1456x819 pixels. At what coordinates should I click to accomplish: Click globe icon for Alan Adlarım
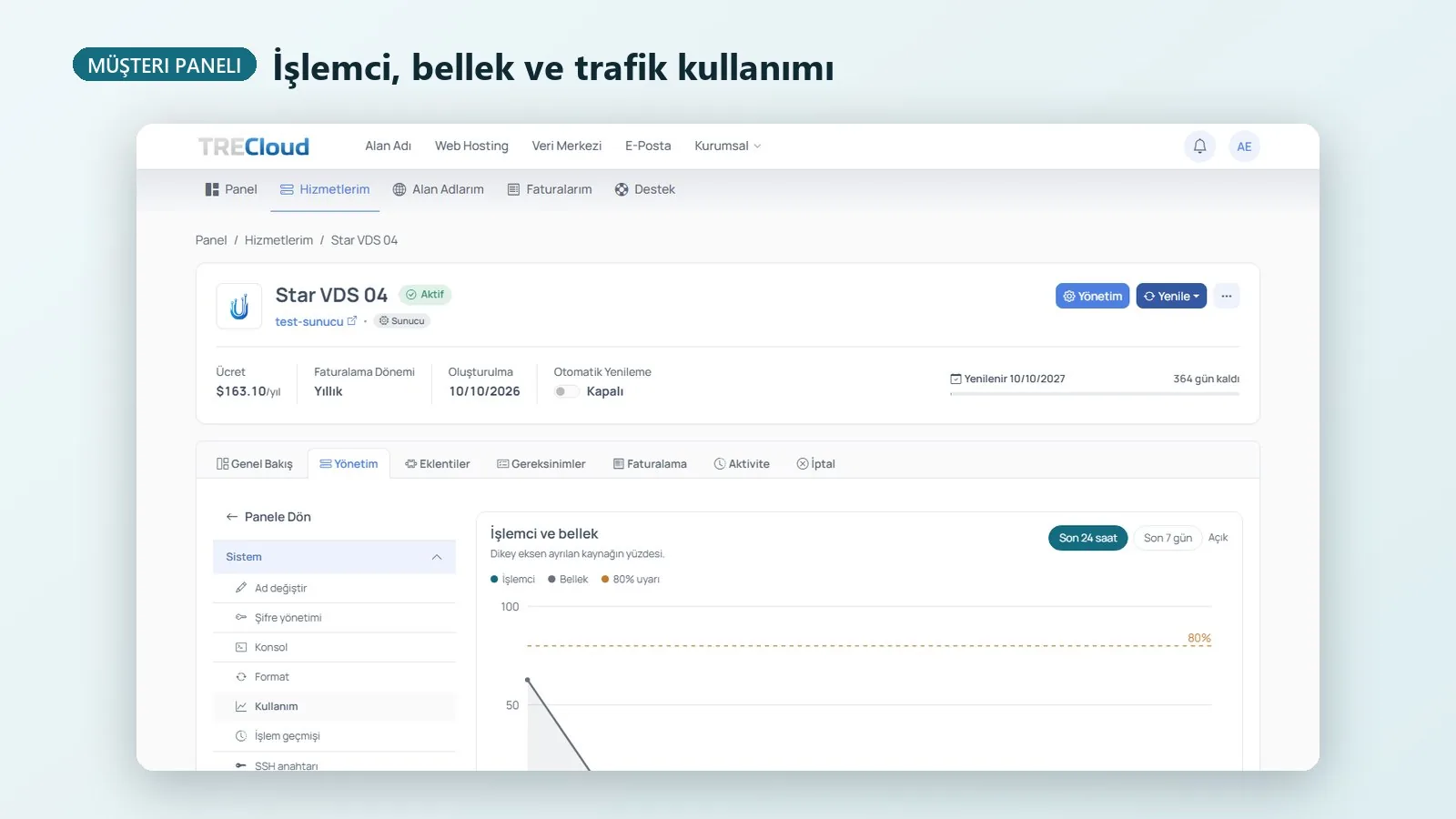click(399, 189)
